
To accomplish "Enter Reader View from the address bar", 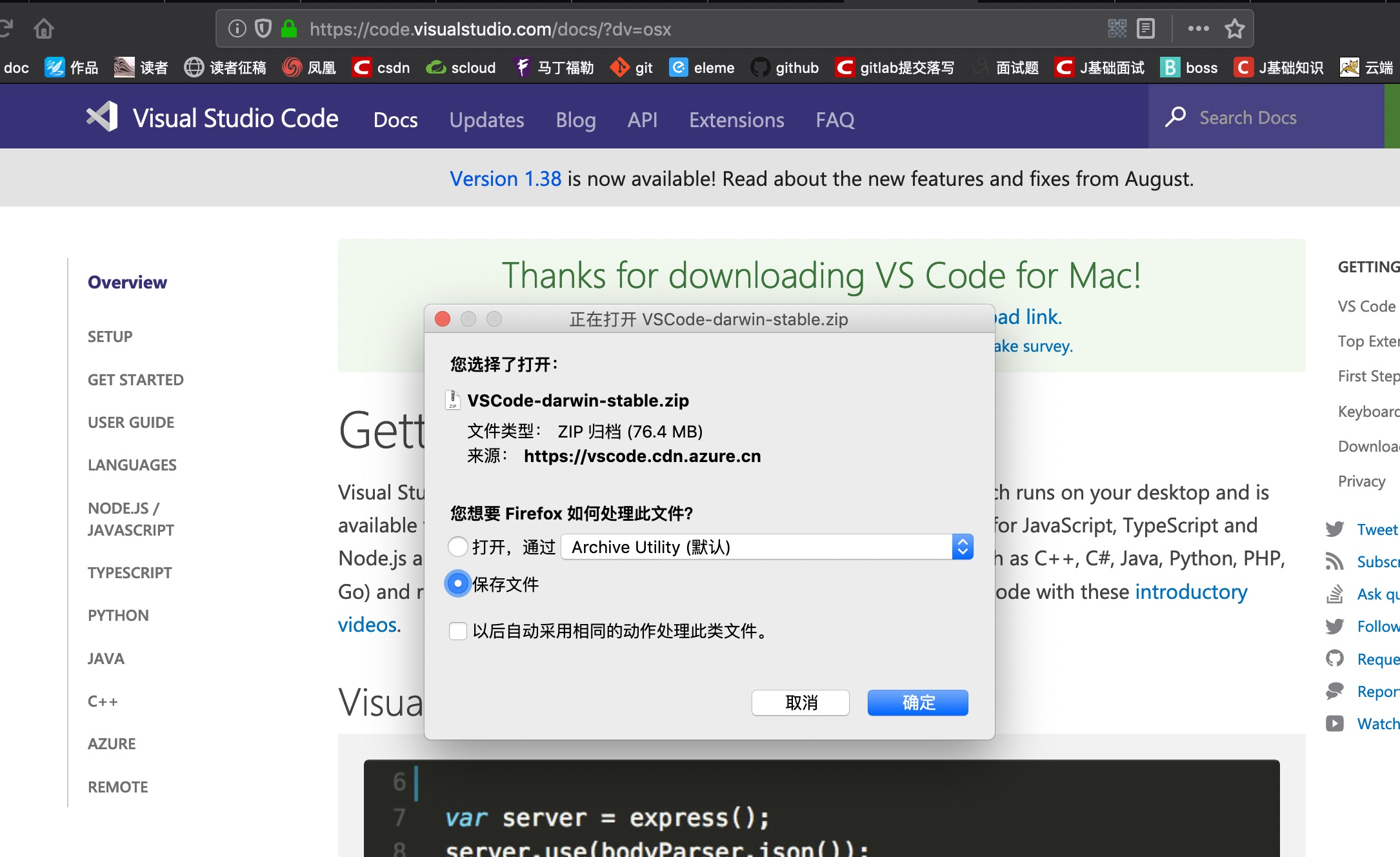I will pos(1145,28).
